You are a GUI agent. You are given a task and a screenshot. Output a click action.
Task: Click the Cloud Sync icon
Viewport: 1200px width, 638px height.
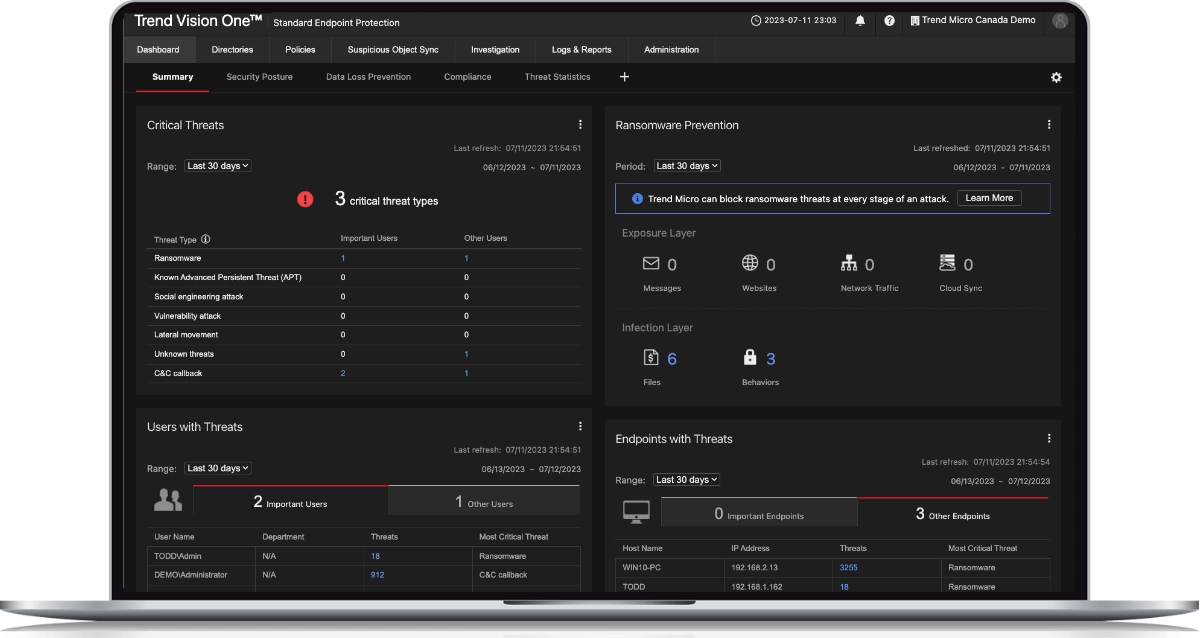(948, 263)
